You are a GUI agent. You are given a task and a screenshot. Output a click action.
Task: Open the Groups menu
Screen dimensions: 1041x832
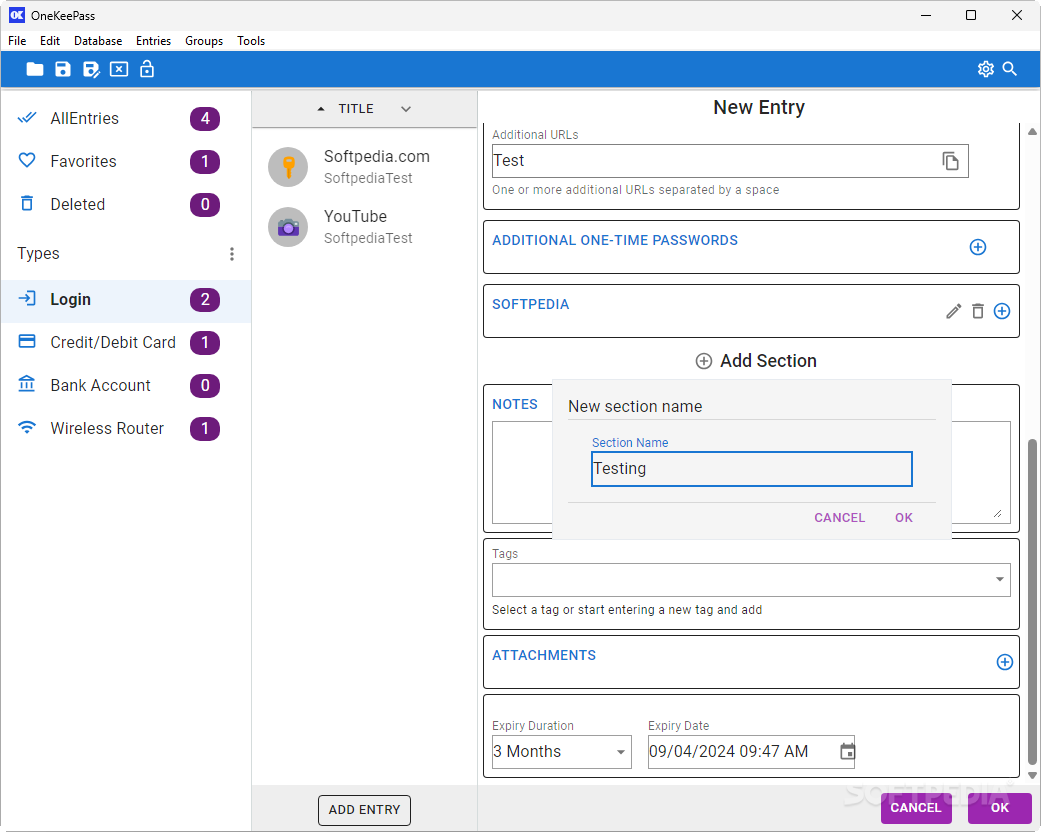pos(204,41)
